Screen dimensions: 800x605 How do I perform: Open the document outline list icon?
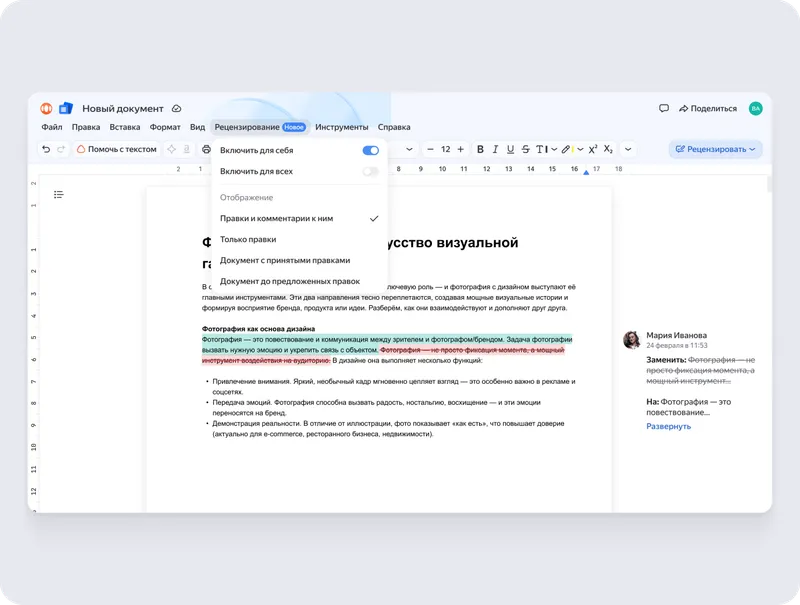point(59,194)
